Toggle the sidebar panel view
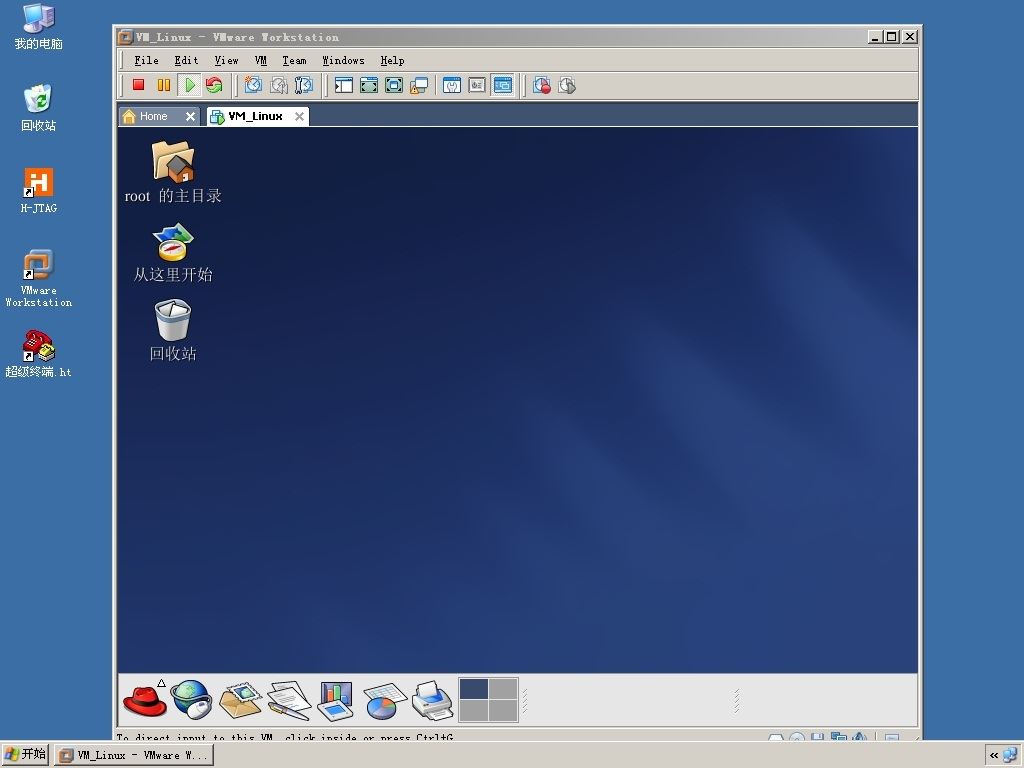This screenshot has width=1024, height=768. tap(344, 85)
